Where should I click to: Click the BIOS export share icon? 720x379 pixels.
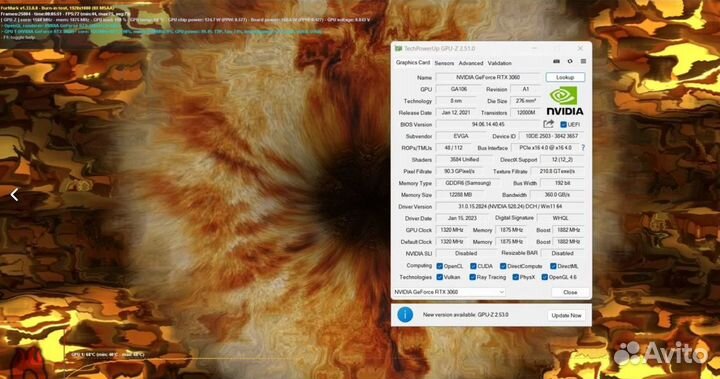coord(548,124)
